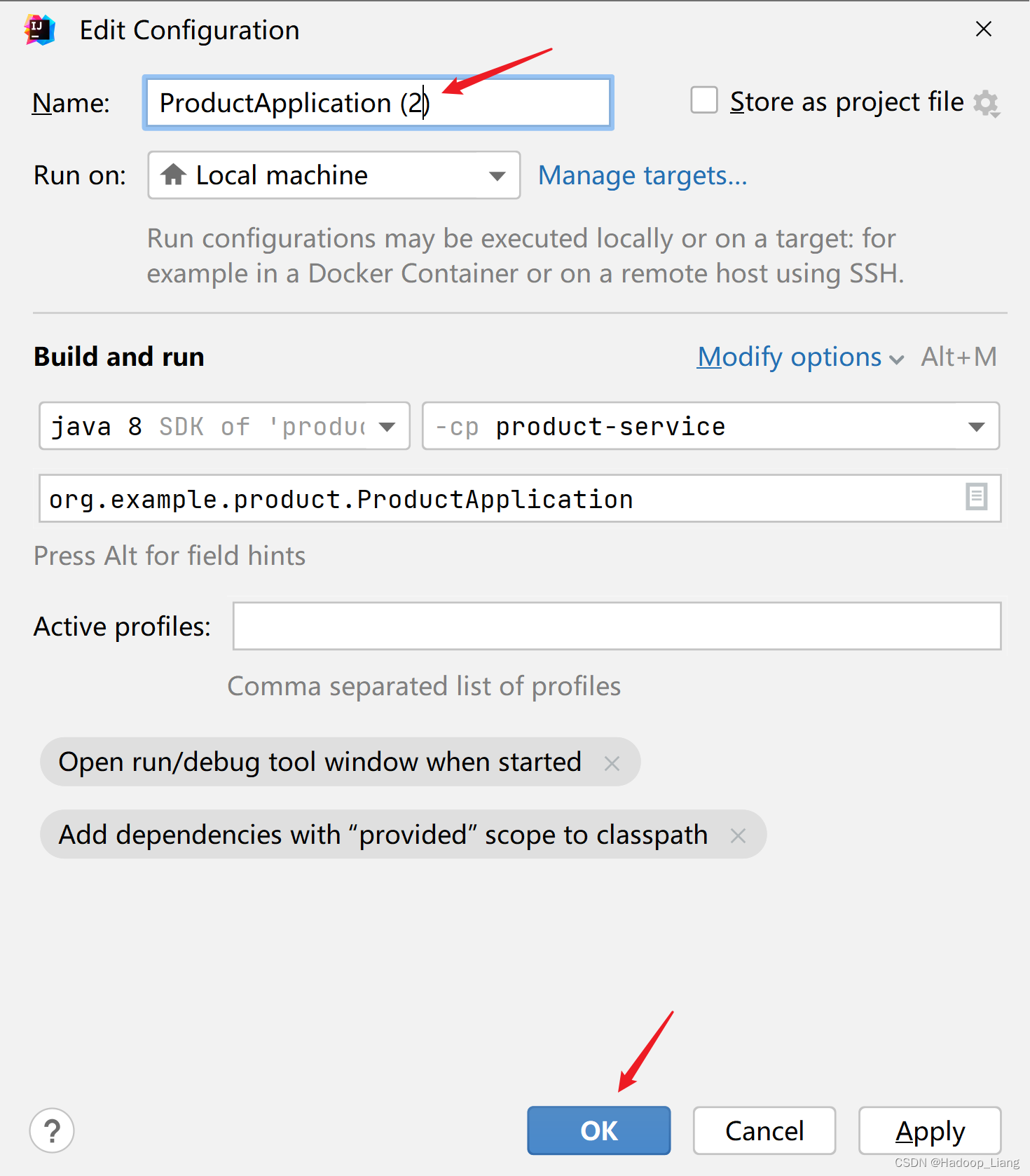Open help with the question mark icon

pyautogui.click(x=52, y=1130)
